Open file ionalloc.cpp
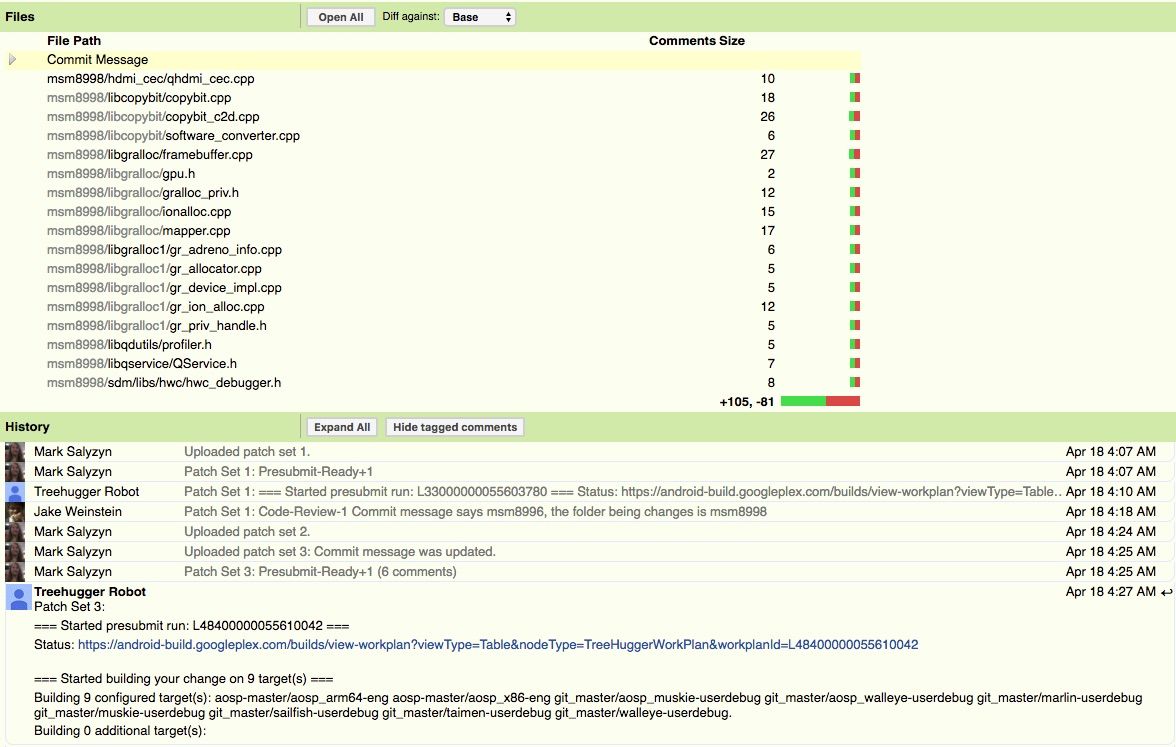Screen dimensions: 1176x747 139,212
